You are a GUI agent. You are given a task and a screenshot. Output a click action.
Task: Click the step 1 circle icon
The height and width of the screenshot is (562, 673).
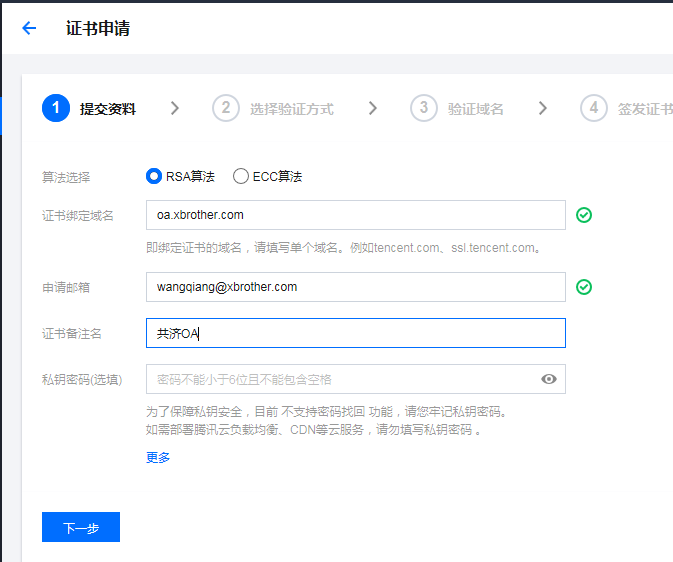coord(56,108)
